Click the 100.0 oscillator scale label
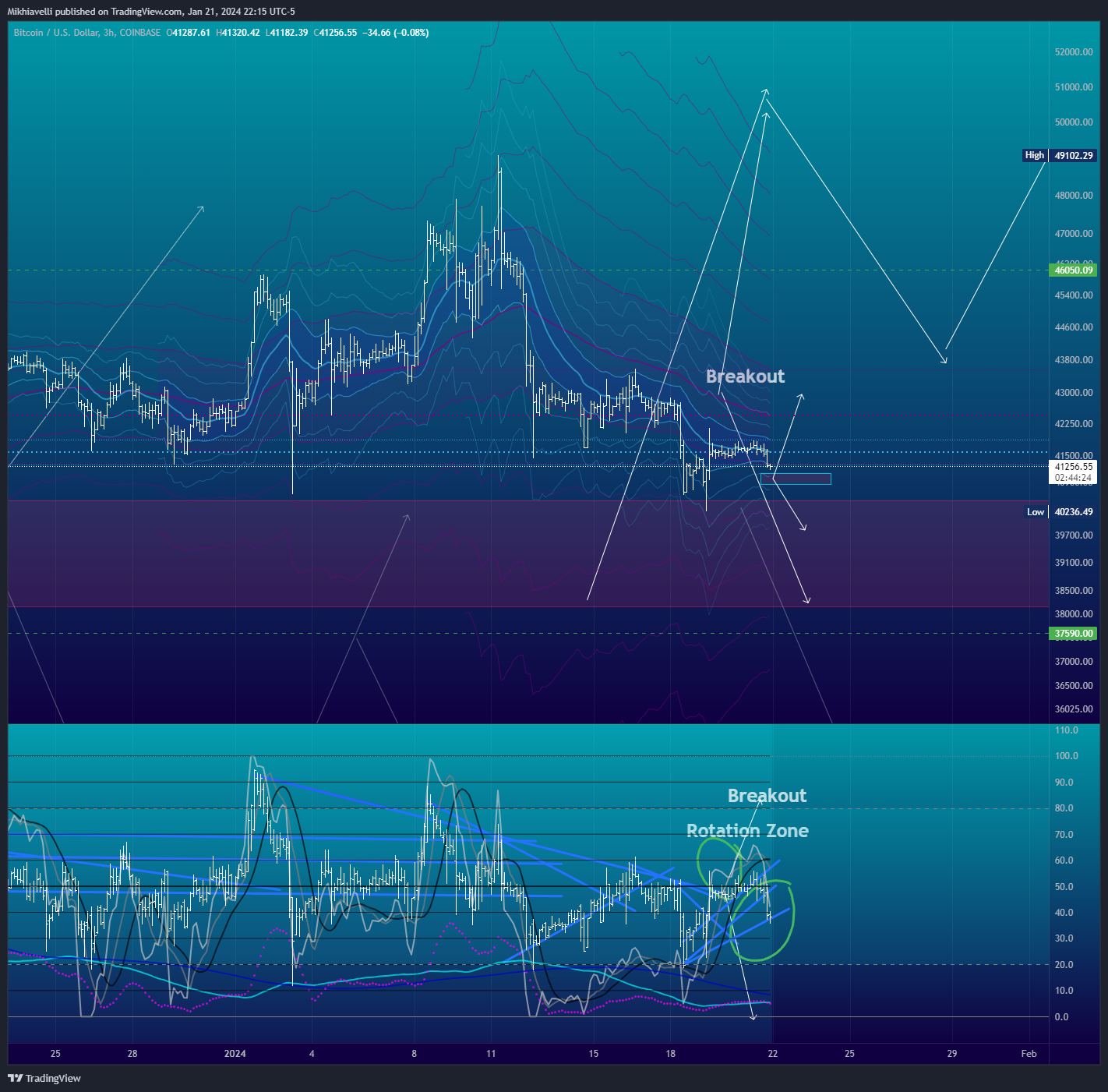This screenshot has width=1108, height=1092. 1066,756
